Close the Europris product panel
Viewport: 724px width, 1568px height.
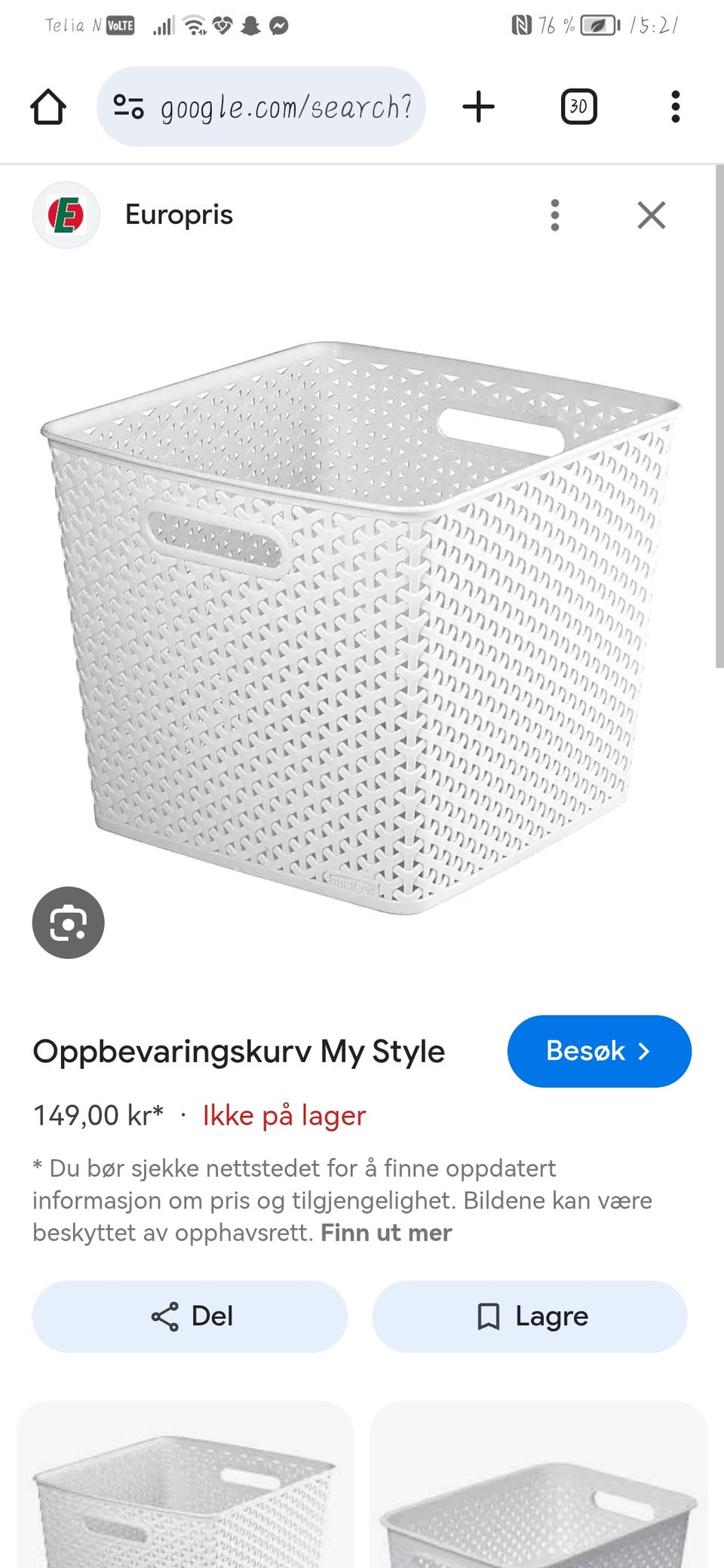pos(652,215)
